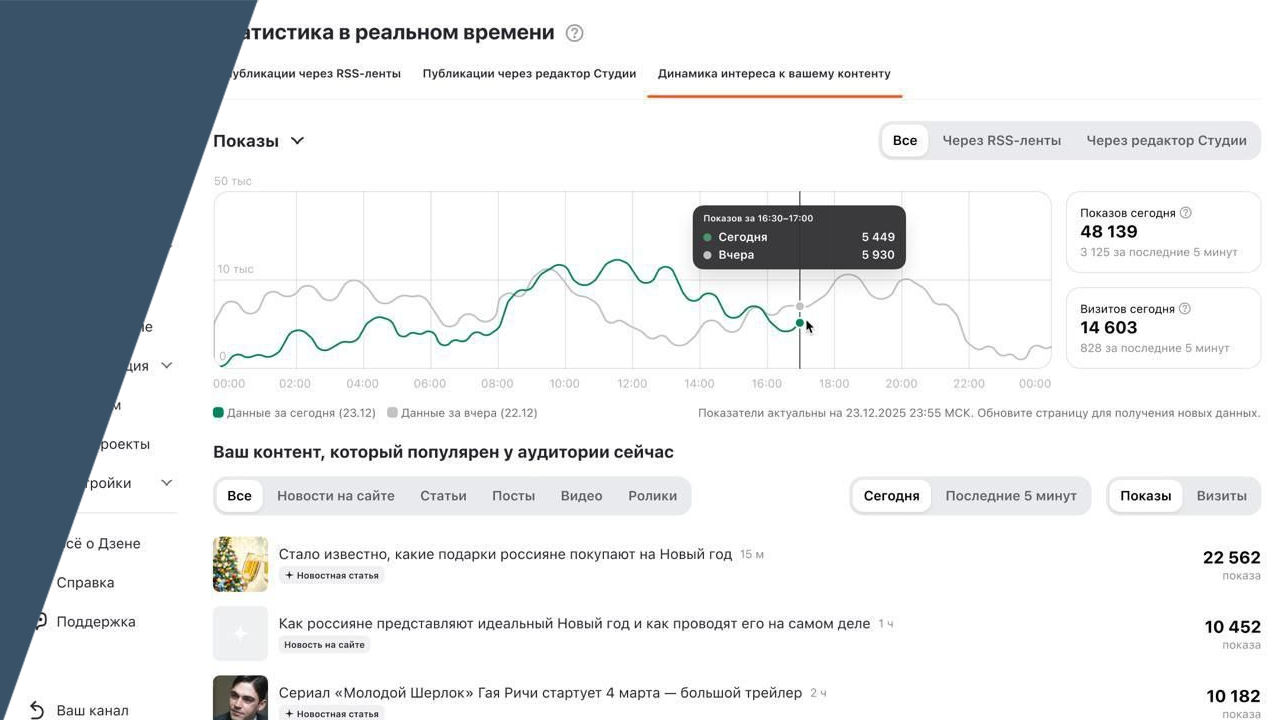Open the 'Публикации через редактор Студии' tab

pyautogui.click(x=529, y=74)
